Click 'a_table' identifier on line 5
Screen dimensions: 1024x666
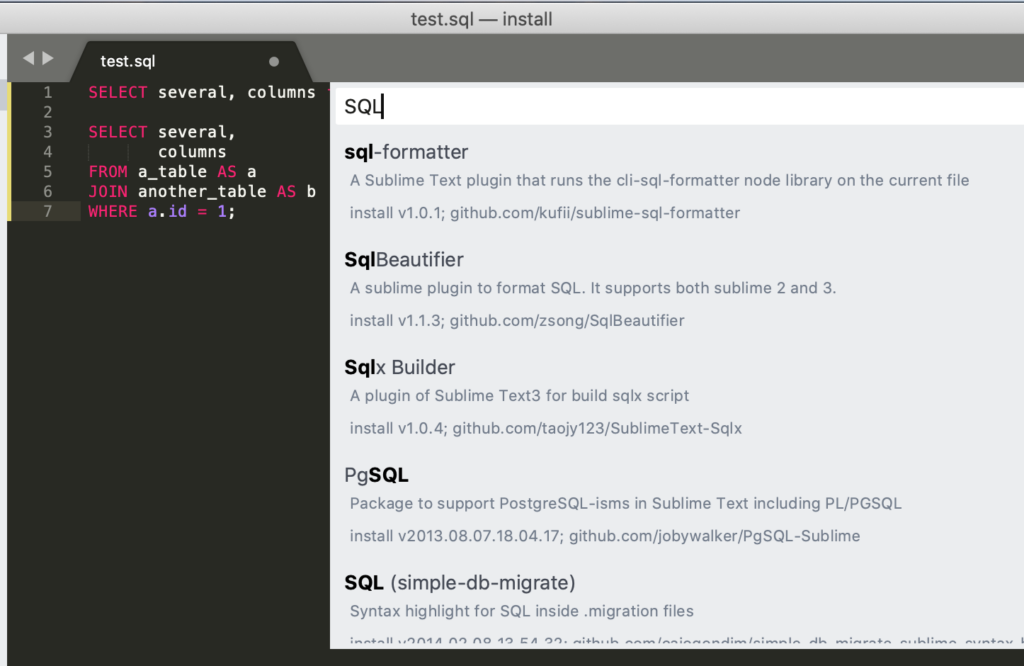coord(172,172)
